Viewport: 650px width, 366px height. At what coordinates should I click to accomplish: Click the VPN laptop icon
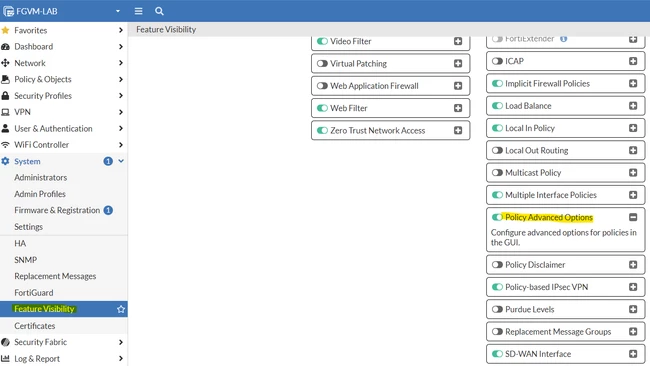[x=5, y=112]
